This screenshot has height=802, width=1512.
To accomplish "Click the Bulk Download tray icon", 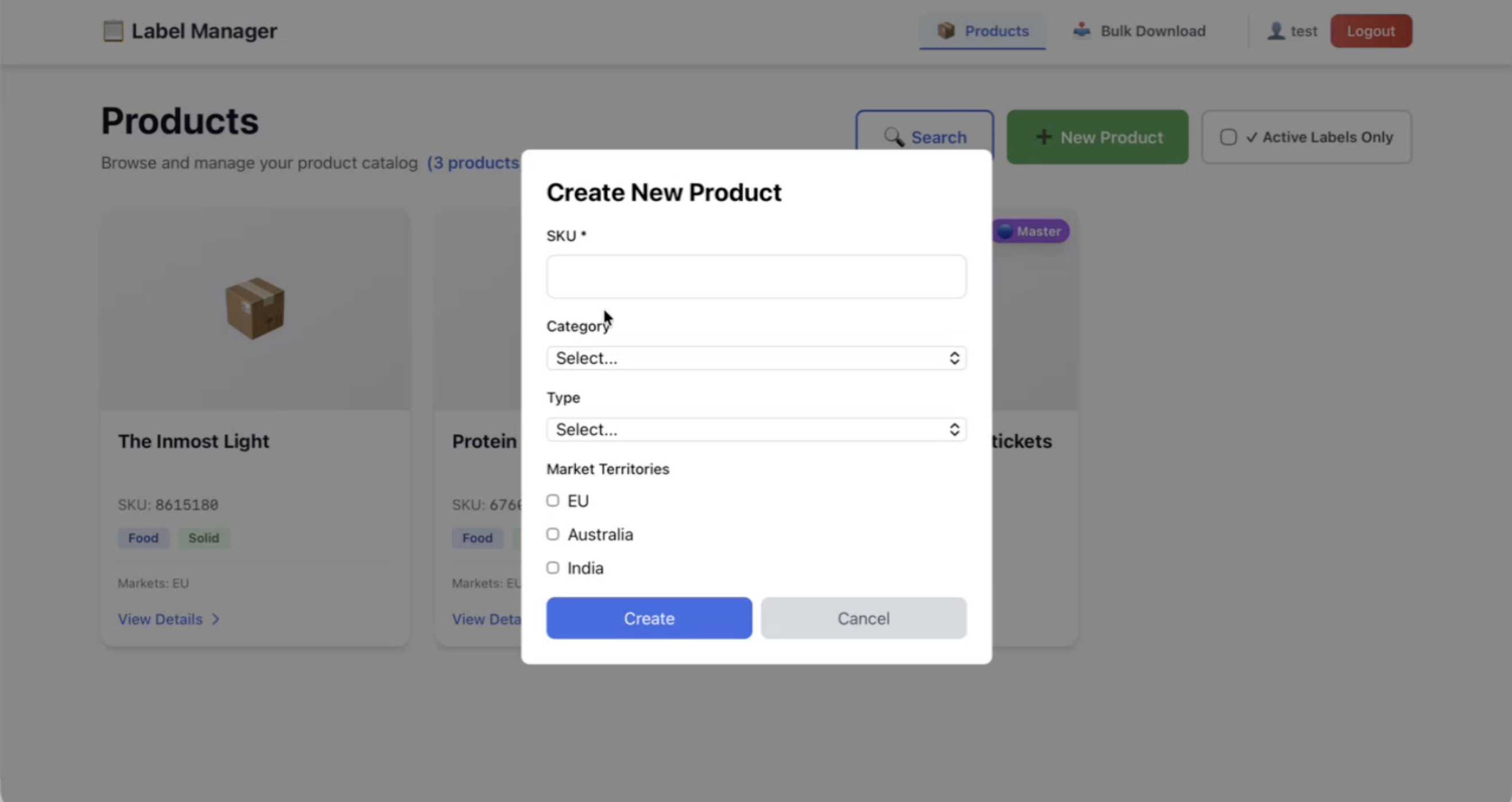I will tap(1081, 30).
